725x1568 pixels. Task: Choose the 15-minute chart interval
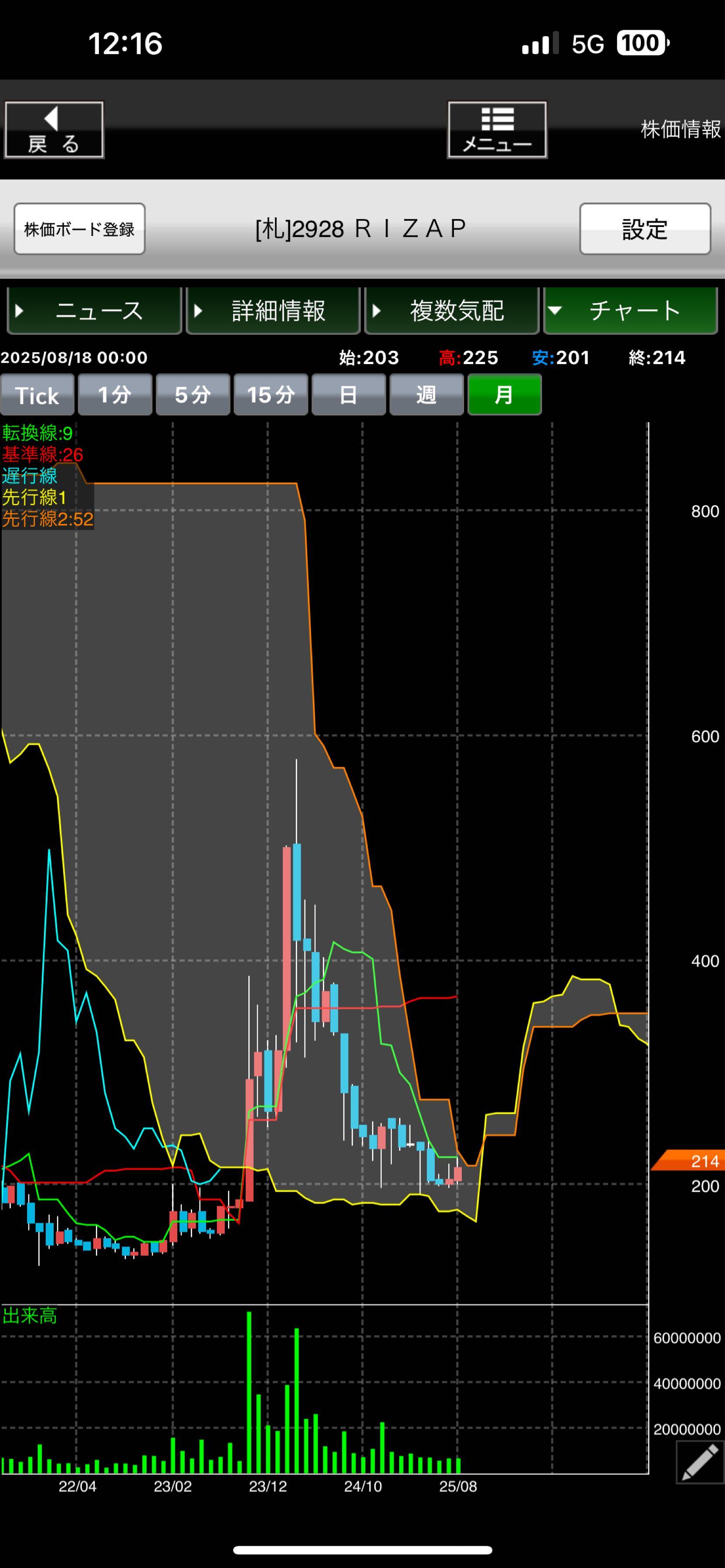[x=271, y=395]
